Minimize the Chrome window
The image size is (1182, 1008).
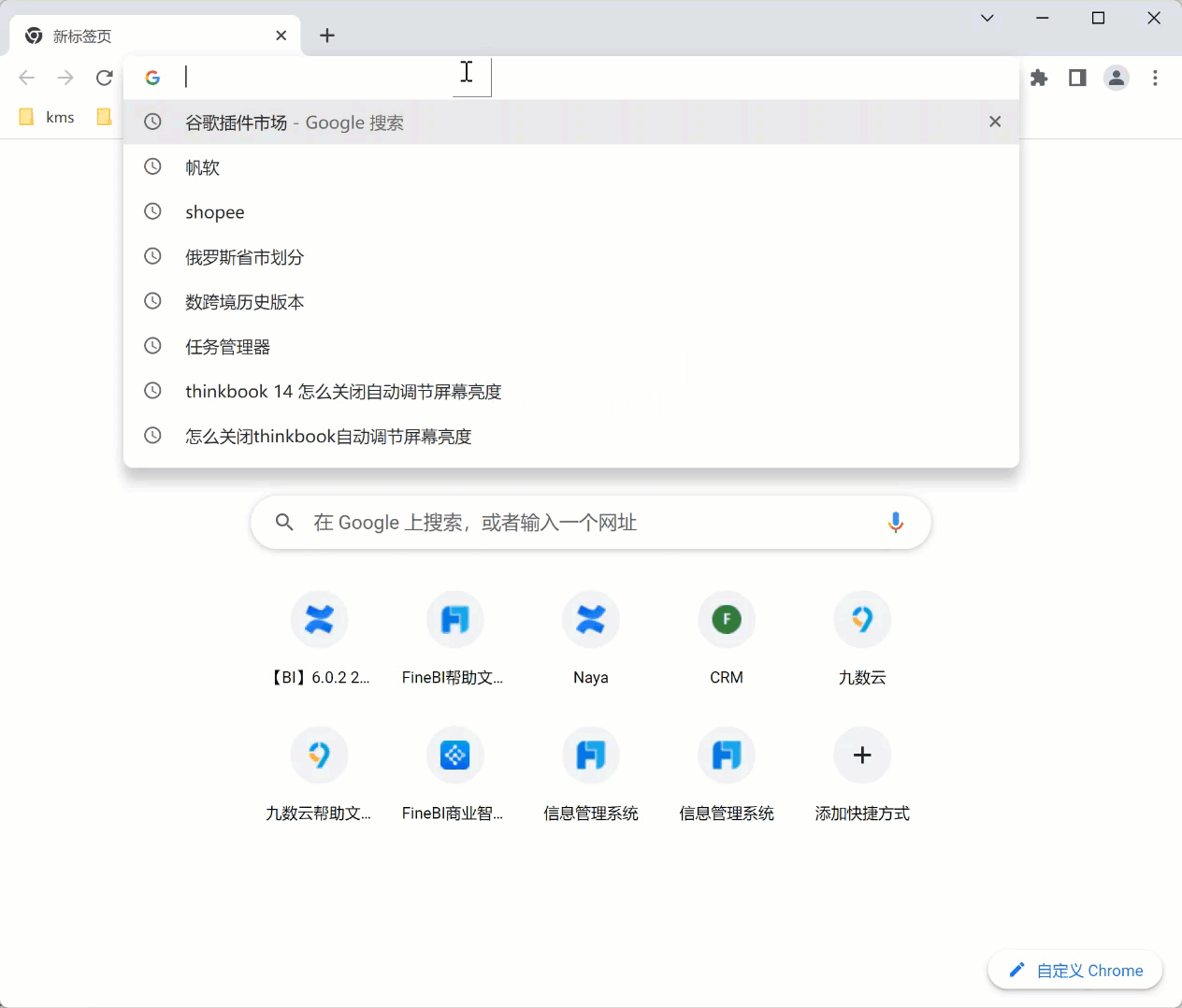(1043, 18)
